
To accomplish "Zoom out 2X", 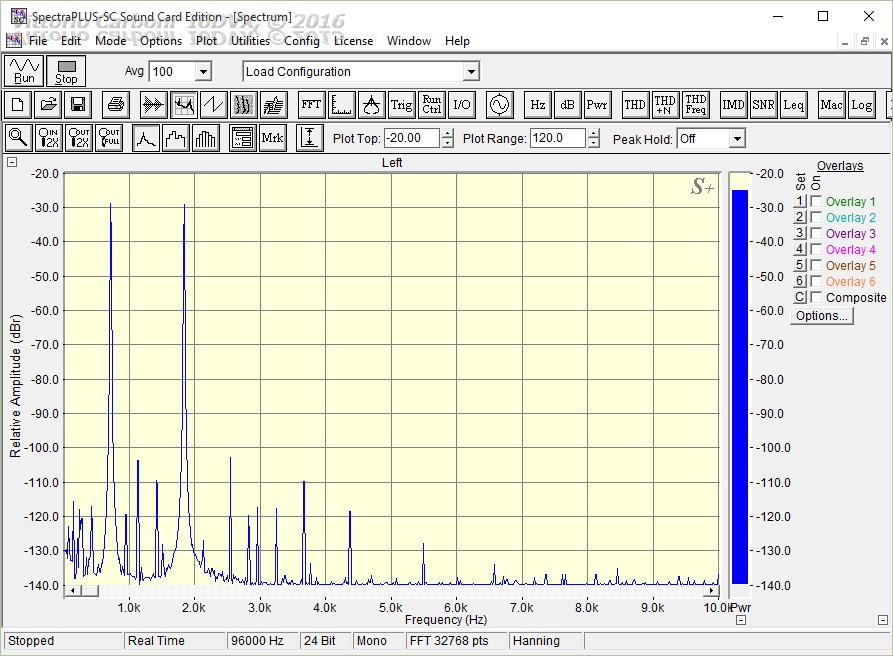I will click(x=79, y=138).
